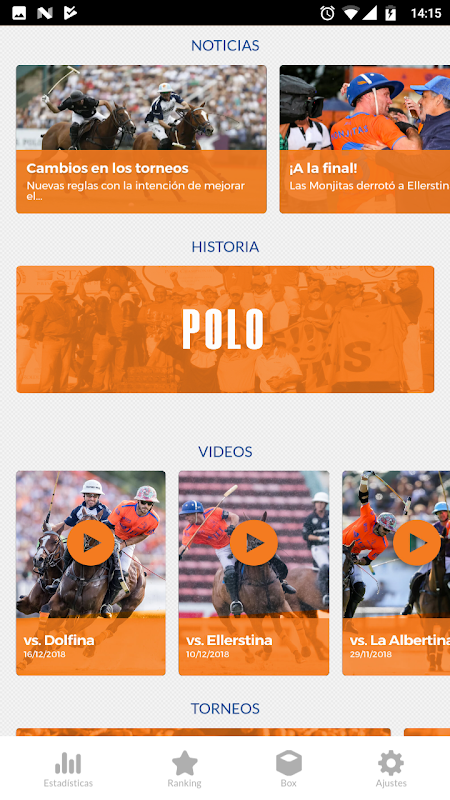Select the vs. Dolfina video title
Image resolution: width=450 pixels, height=800 pixels.
(59, 640)
